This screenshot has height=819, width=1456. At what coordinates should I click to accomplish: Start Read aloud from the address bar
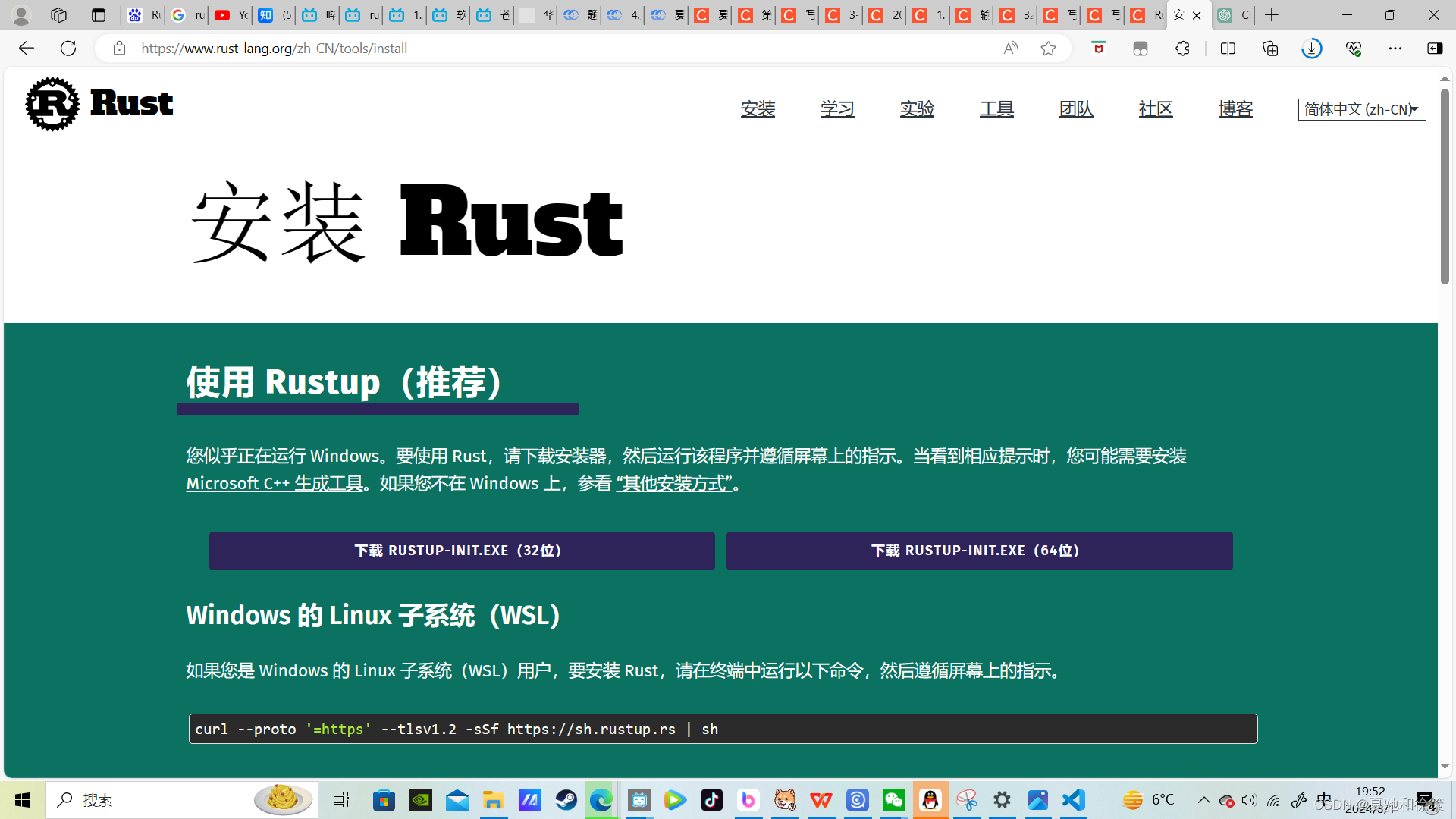click(1009, 48)
